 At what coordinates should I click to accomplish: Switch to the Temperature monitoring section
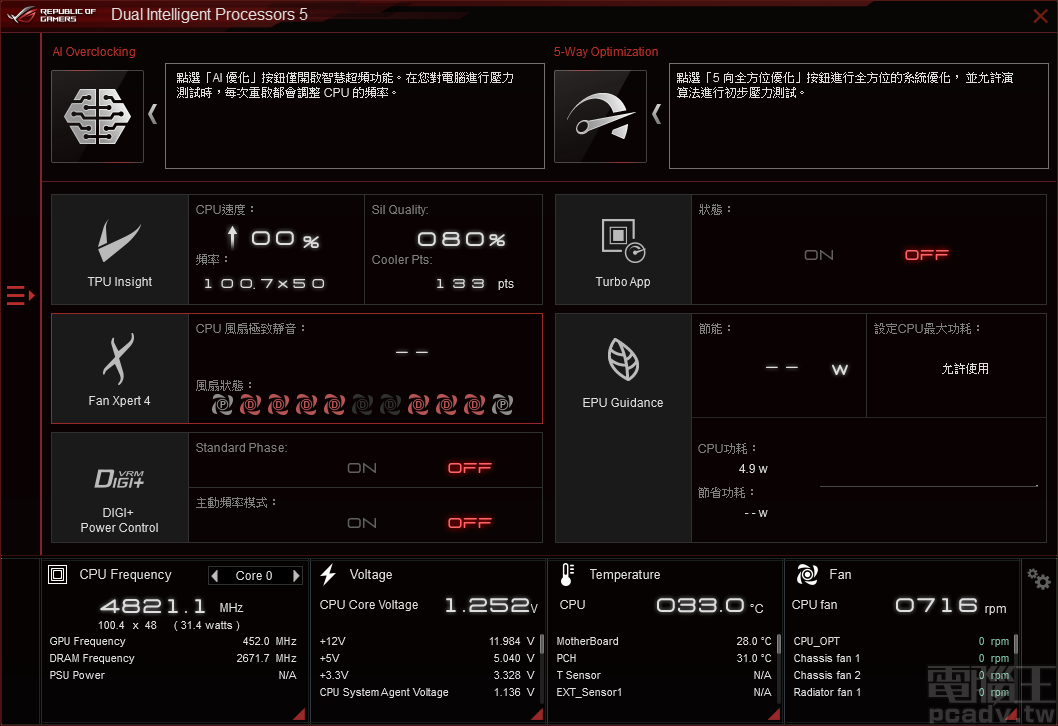click(570, 575)
